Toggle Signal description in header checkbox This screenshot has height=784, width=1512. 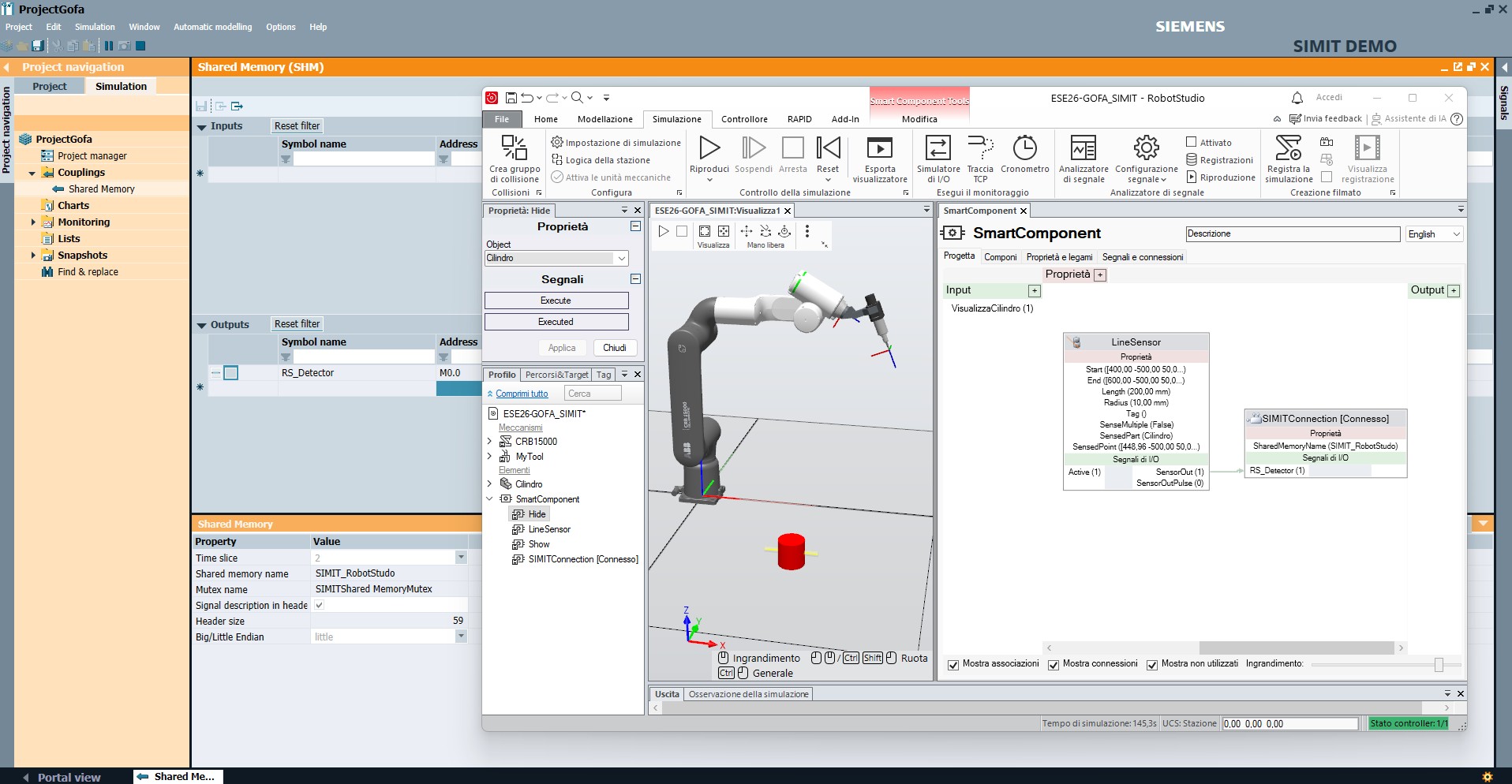tap(319, 605)
